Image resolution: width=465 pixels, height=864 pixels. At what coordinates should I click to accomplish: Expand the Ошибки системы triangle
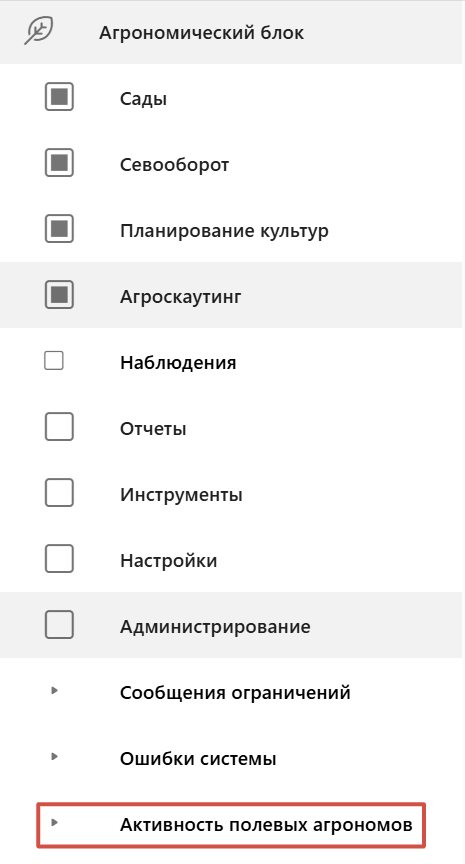[x=54, y=757]
